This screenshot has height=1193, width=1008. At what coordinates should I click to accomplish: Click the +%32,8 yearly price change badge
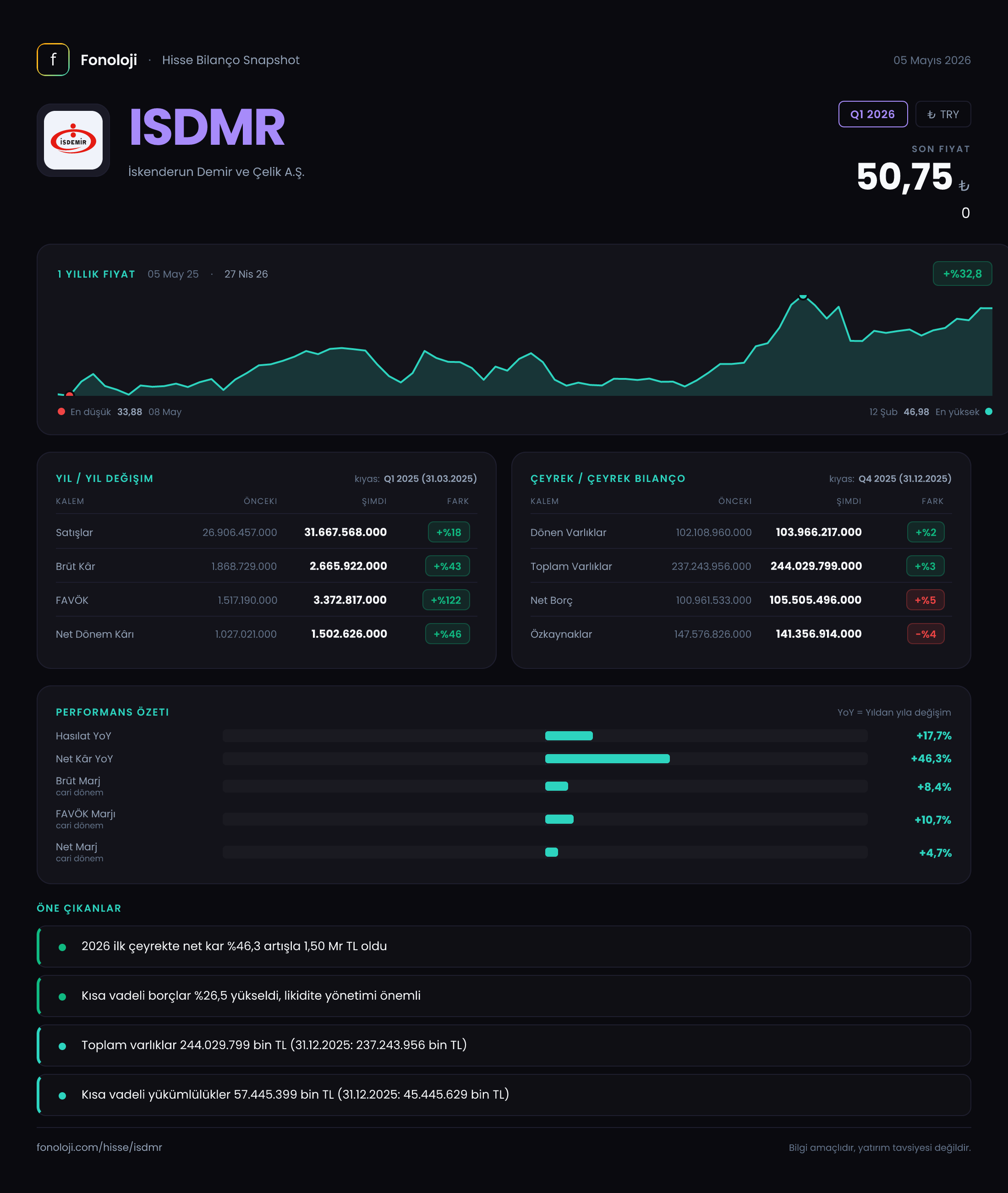click(962, 274)
